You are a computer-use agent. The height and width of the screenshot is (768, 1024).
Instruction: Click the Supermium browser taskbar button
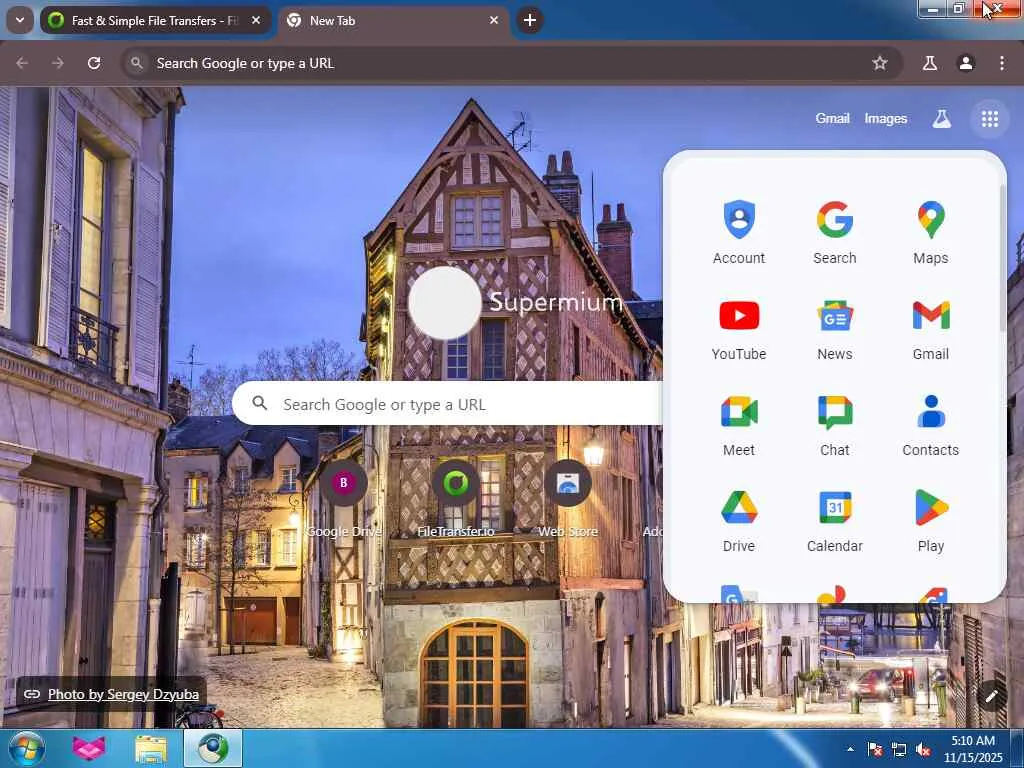tap(213, 748)
